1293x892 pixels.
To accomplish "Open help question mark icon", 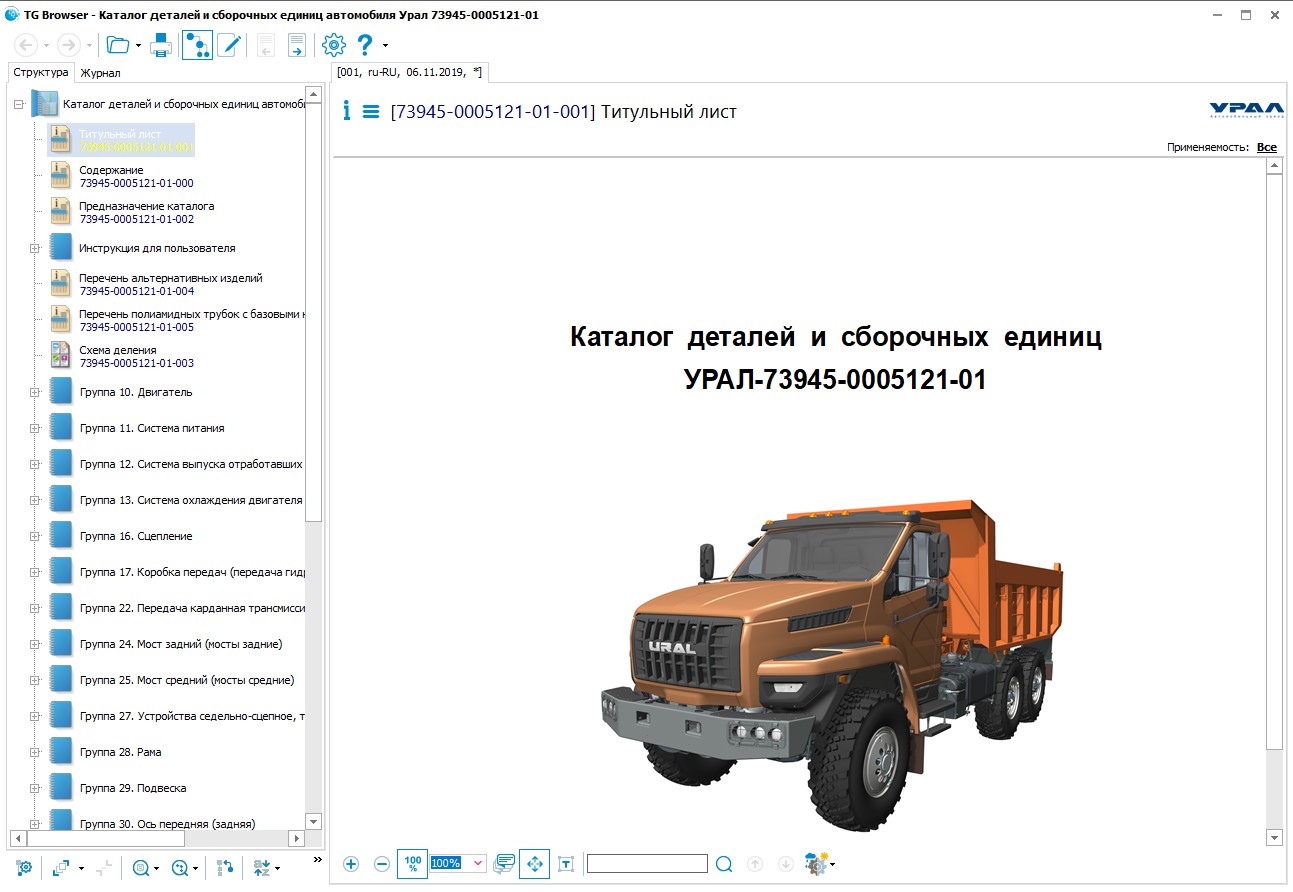I will click(x=365, y=45).
